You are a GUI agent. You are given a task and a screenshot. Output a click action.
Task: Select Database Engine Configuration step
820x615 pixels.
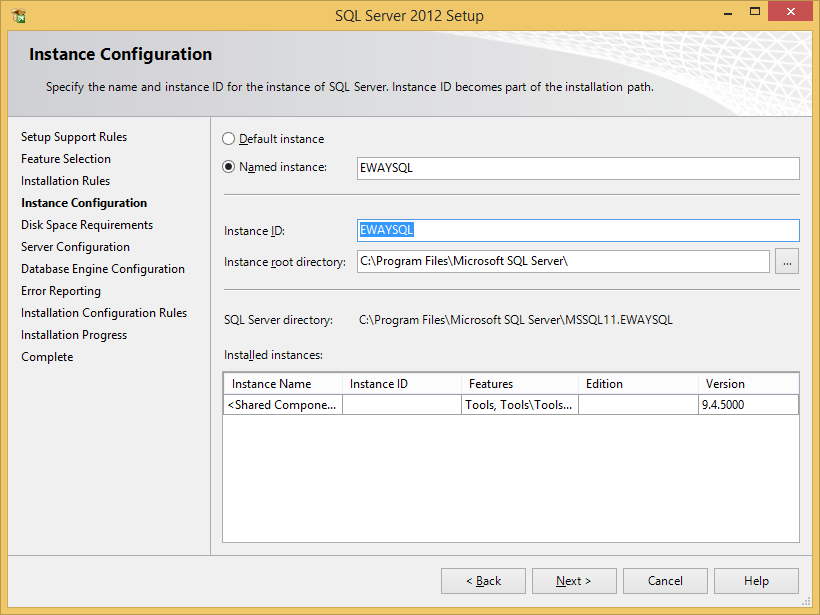pos(103,269)
